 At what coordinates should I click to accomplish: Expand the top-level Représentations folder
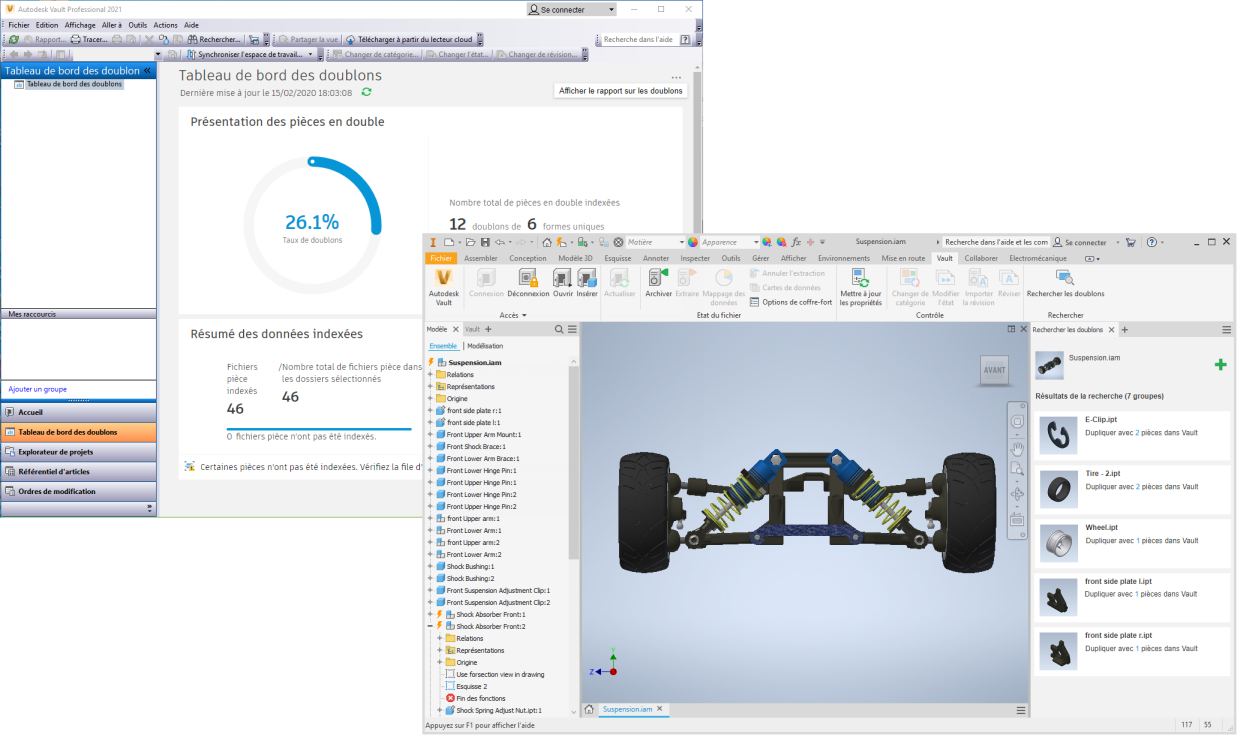(430, 386)
